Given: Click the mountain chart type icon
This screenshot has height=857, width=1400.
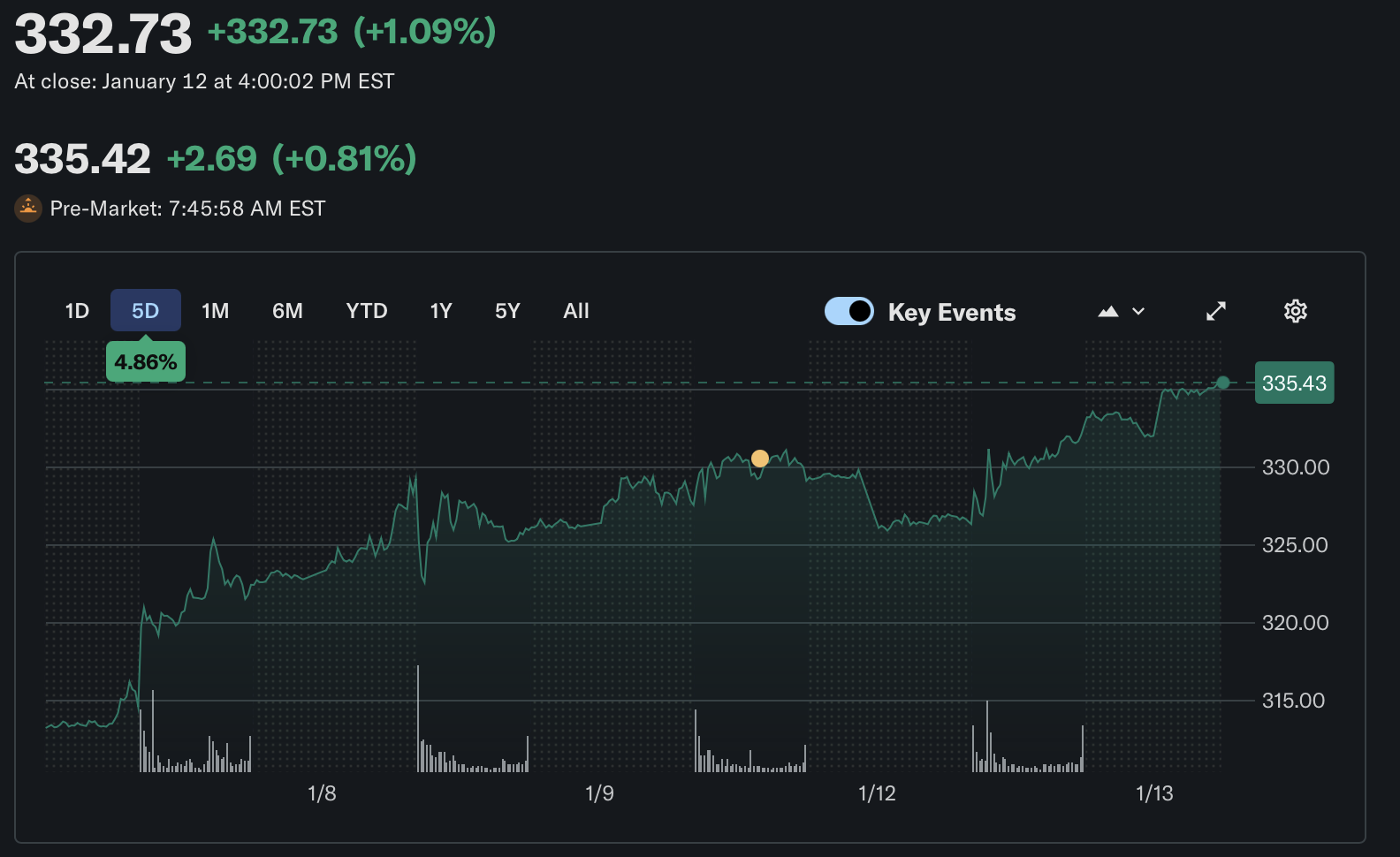Looking at the screenshot, I should tap(1108, 311).
